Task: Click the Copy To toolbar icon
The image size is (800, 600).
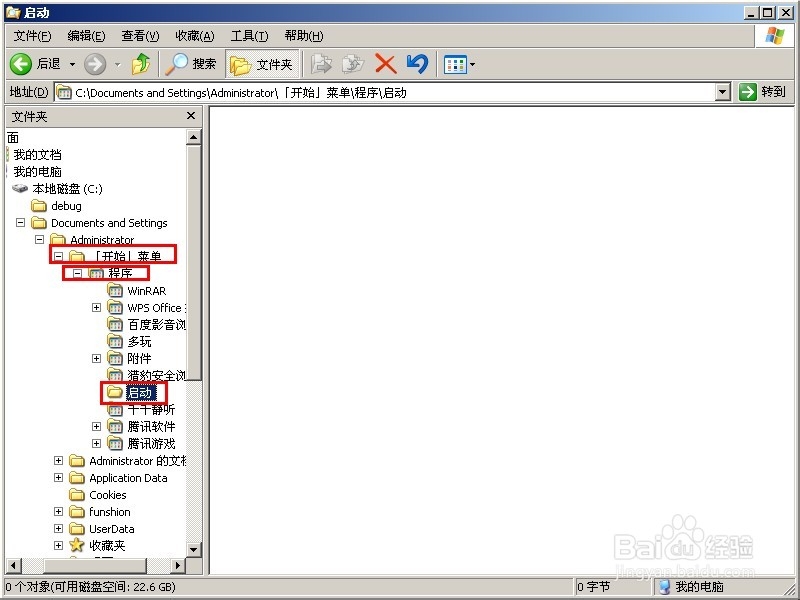Action: click(353, 64)
